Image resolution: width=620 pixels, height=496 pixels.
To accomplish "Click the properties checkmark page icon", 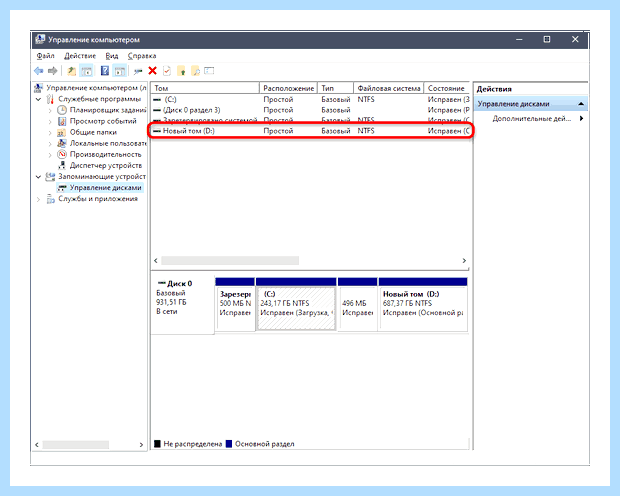I will tap(167, 71).
